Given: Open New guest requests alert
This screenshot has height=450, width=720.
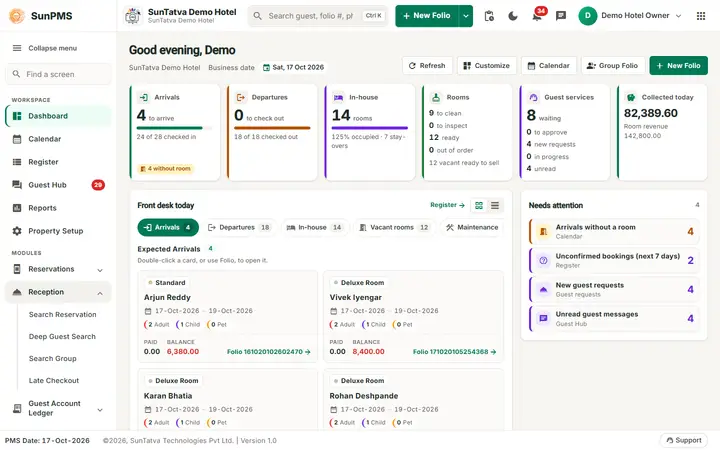Looking at the screenshot, I should click(x=614, y=289).
